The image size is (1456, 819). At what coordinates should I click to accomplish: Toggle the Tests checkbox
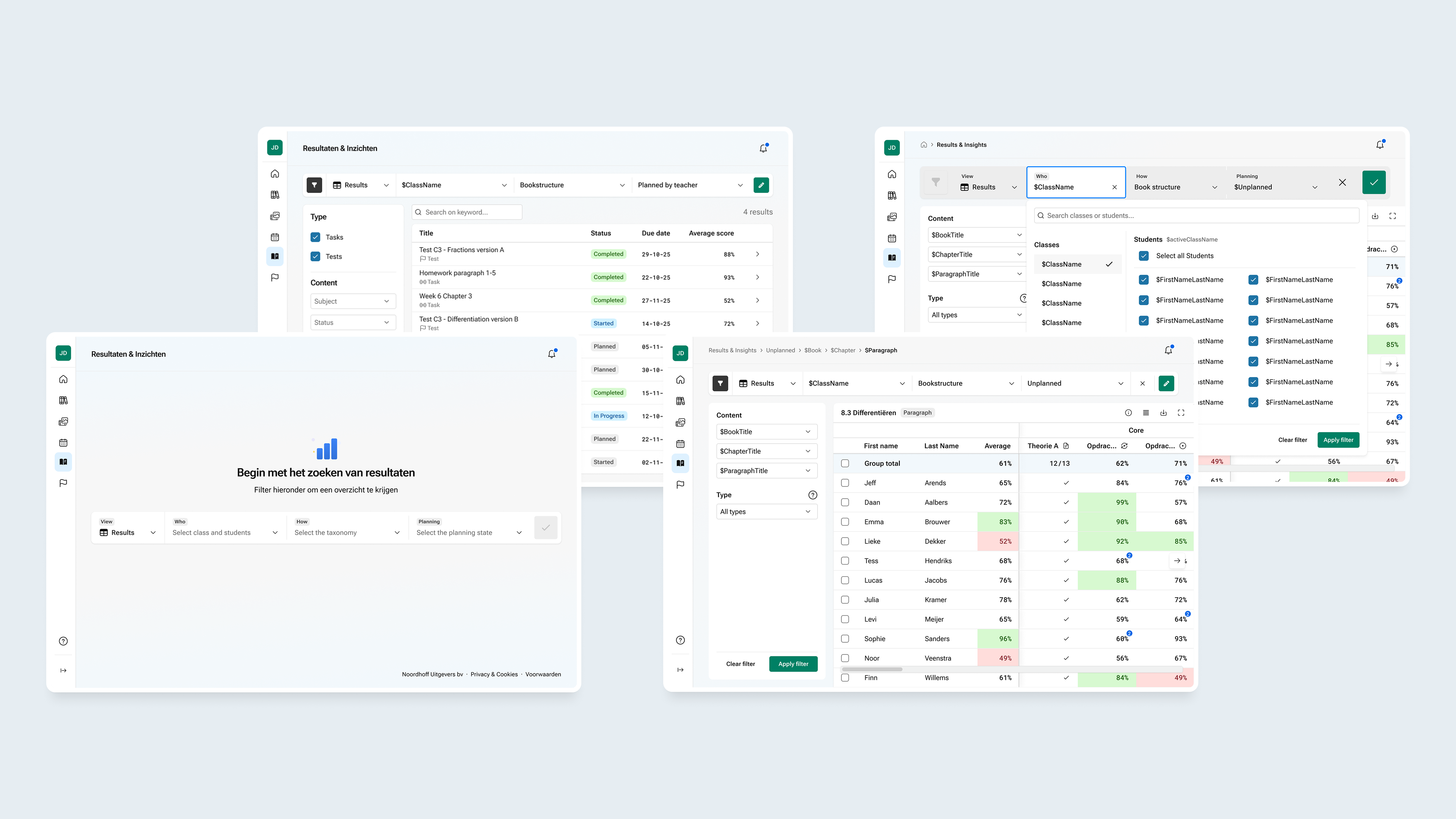click(315, 256)
